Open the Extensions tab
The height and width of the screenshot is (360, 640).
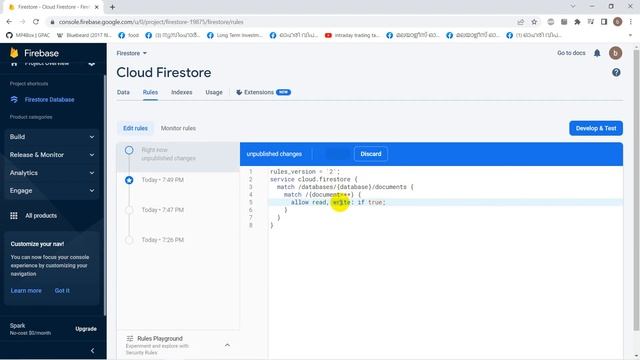pyautogui.click(x=263, y=92)
